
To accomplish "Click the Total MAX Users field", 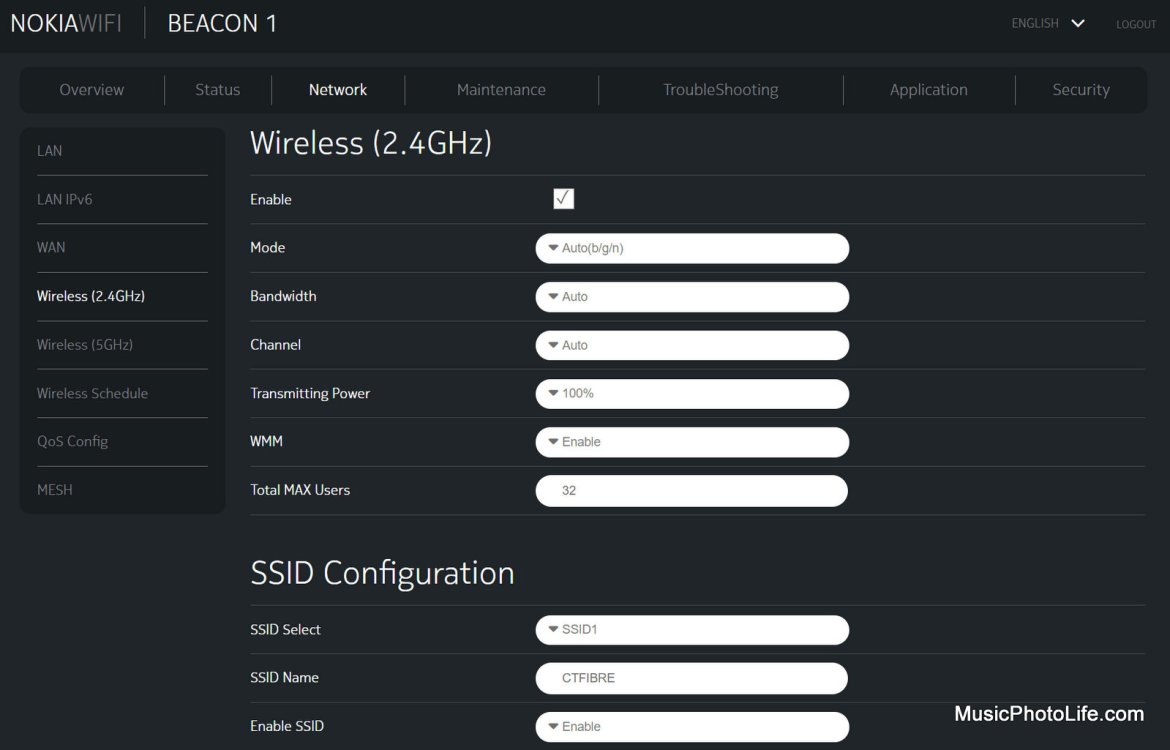I will pyautogui.click(x=691, y=490).
